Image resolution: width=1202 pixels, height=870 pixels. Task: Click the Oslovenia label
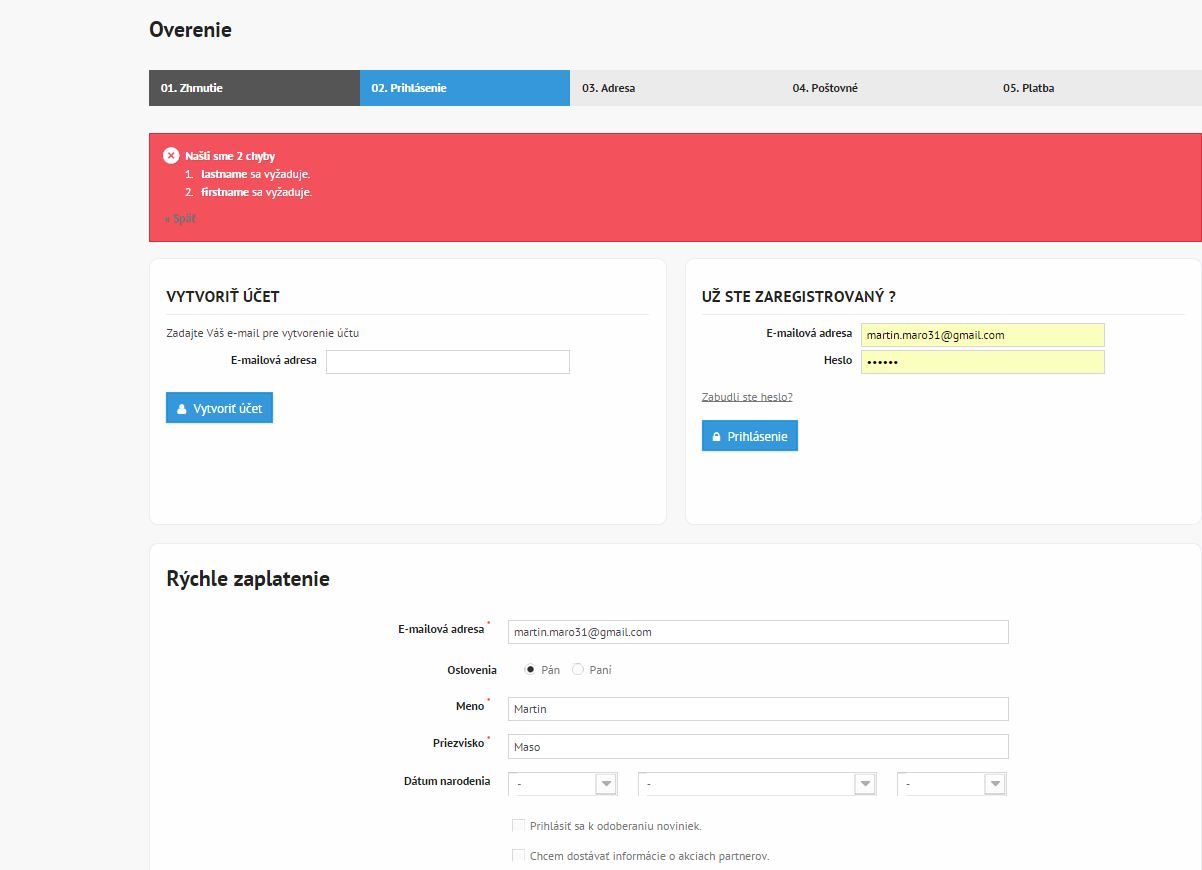[x=472, y=670]
